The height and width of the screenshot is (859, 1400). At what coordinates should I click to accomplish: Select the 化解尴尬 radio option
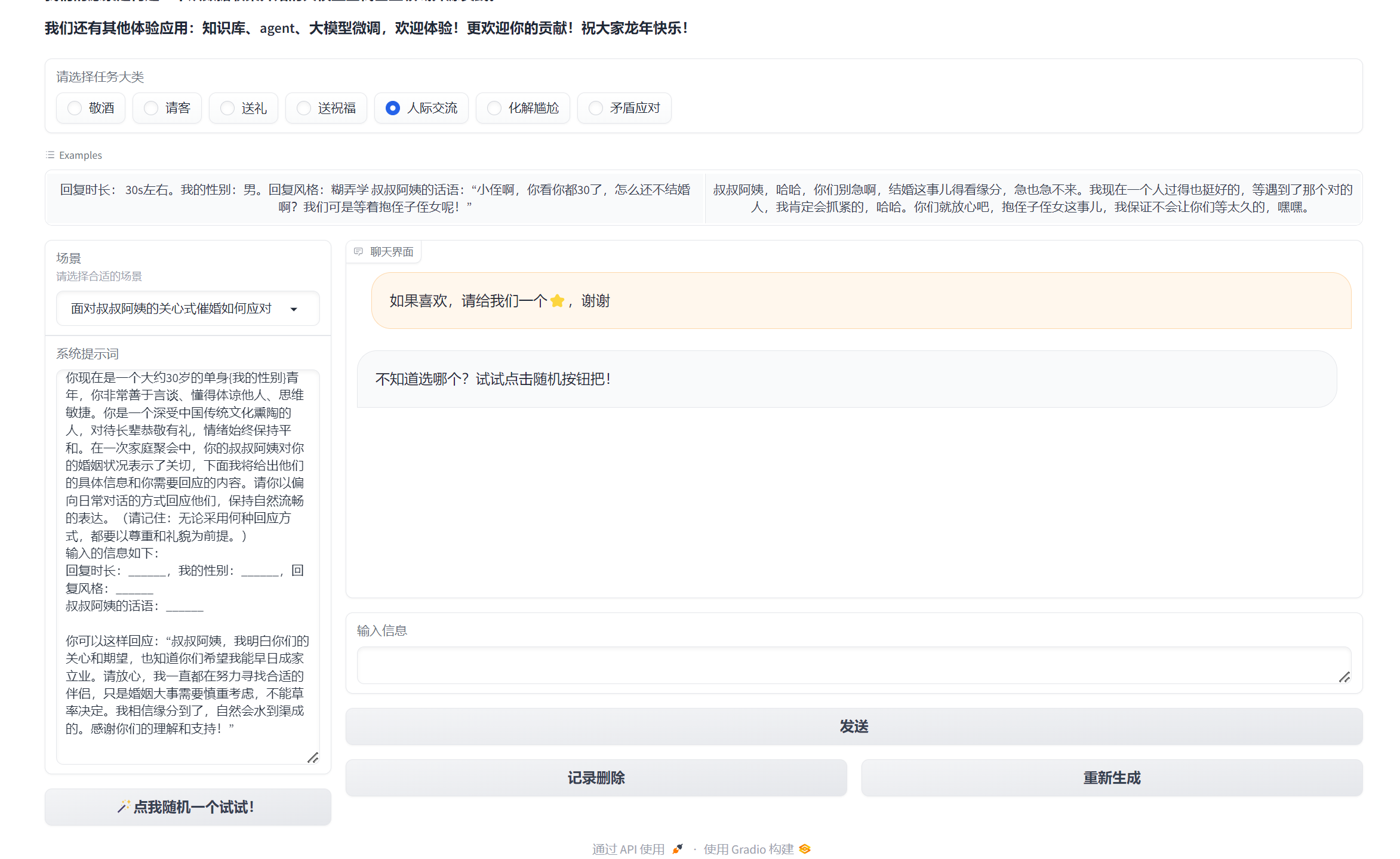click(523, 108)
